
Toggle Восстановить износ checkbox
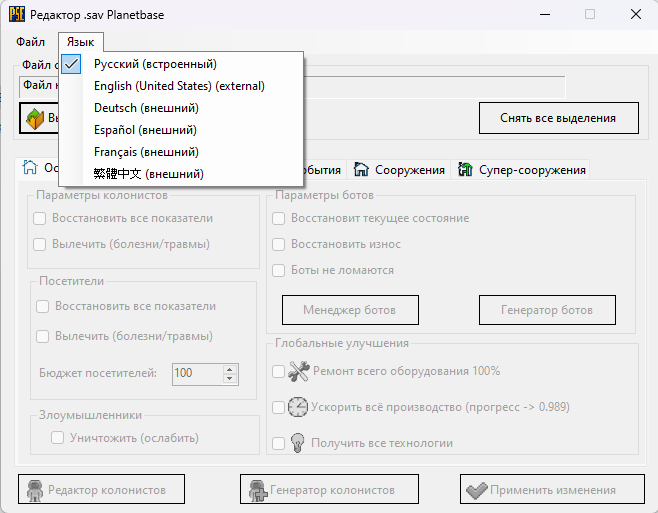279,244
